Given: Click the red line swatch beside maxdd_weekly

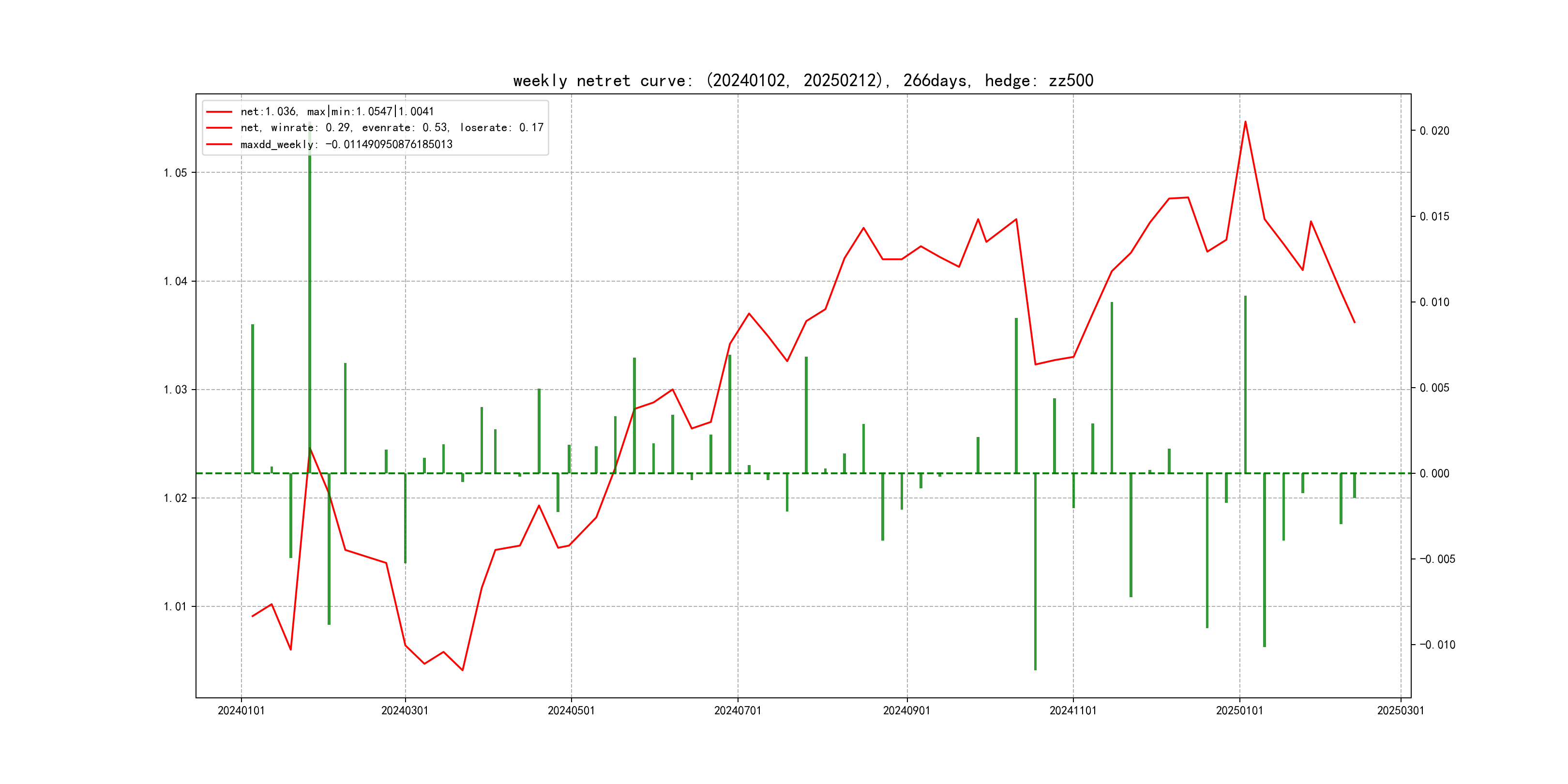Looking at the screenshot, I should click(x=219, y=144).
